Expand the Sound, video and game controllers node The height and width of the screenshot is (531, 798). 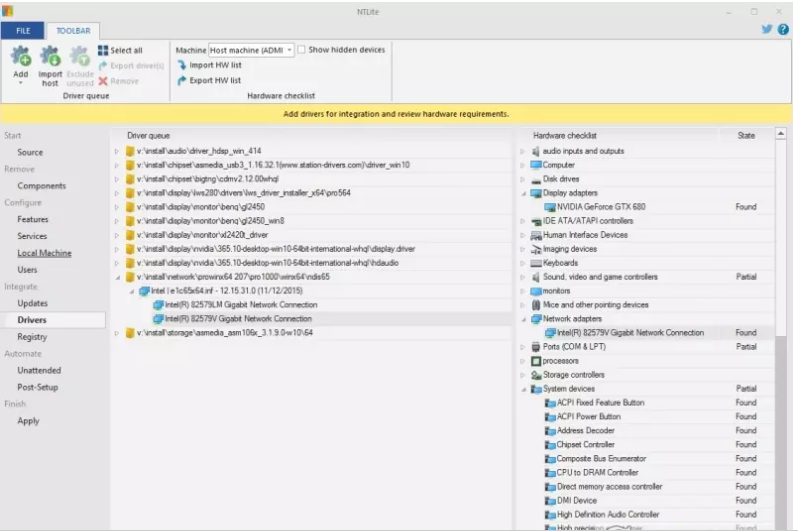523,277
